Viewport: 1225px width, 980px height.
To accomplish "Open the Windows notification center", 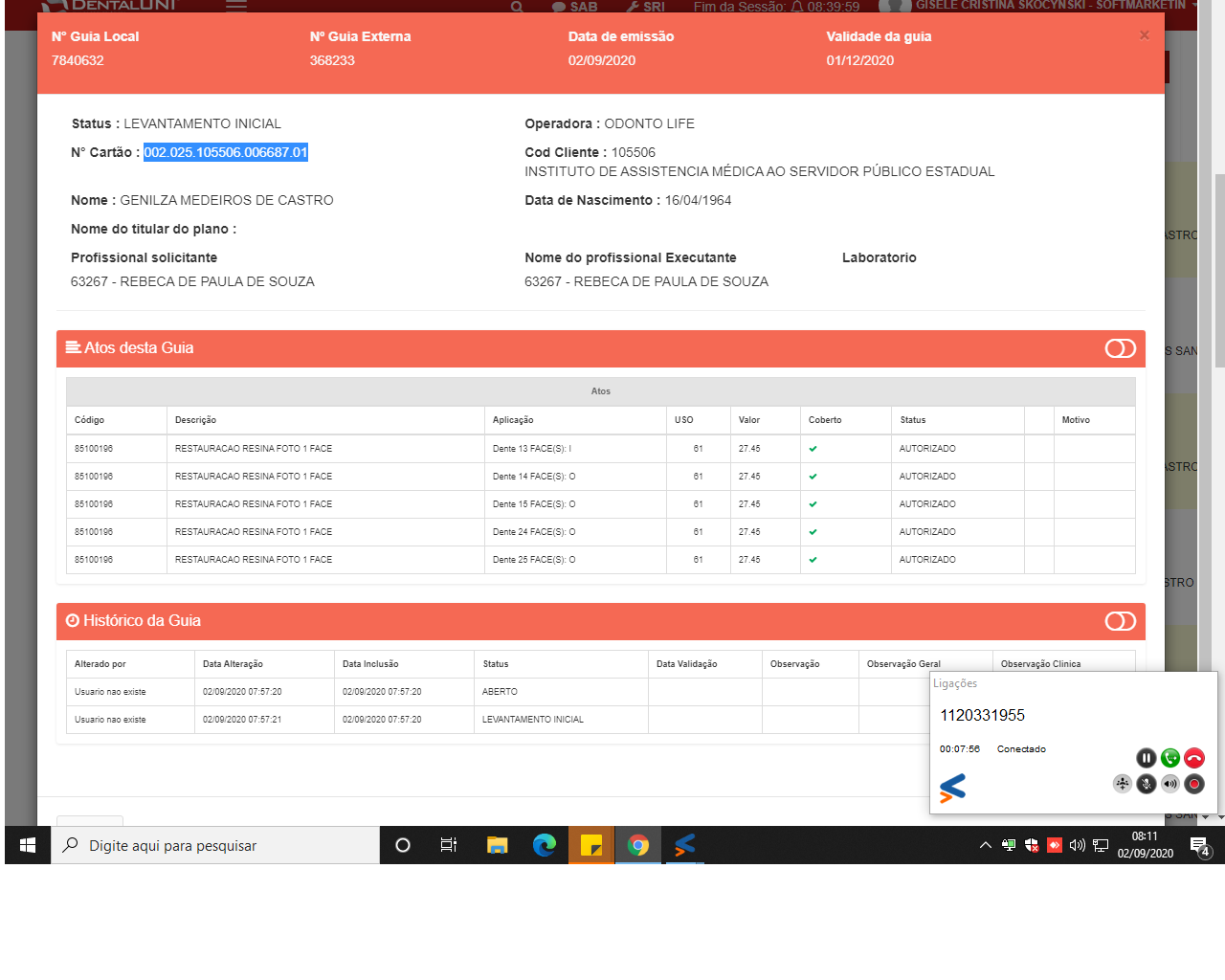I will pos(1199,845).
